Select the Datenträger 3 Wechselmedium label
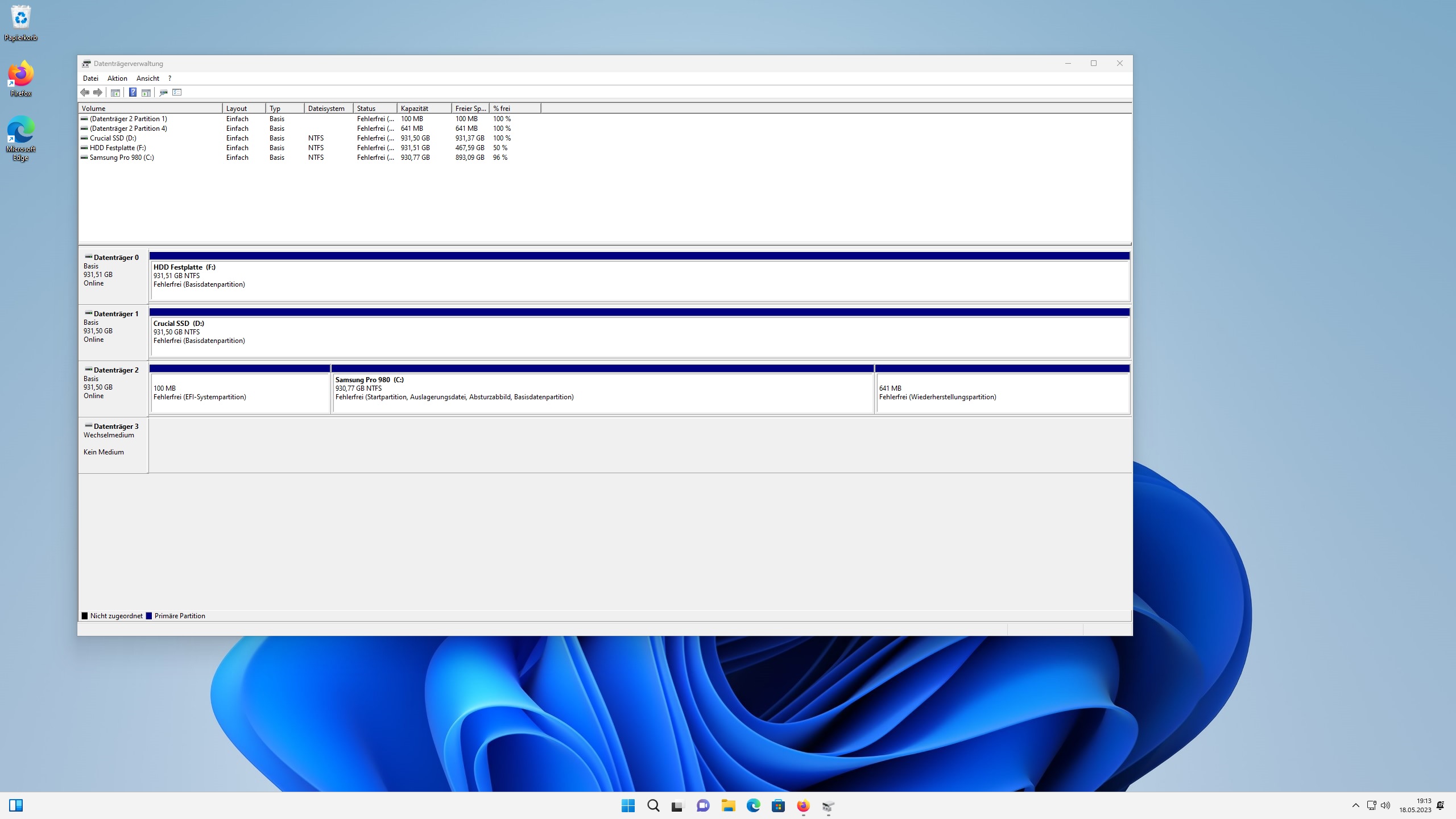Image resolution: width=1456 pixels, height=819 pixels. pos(113,445)
